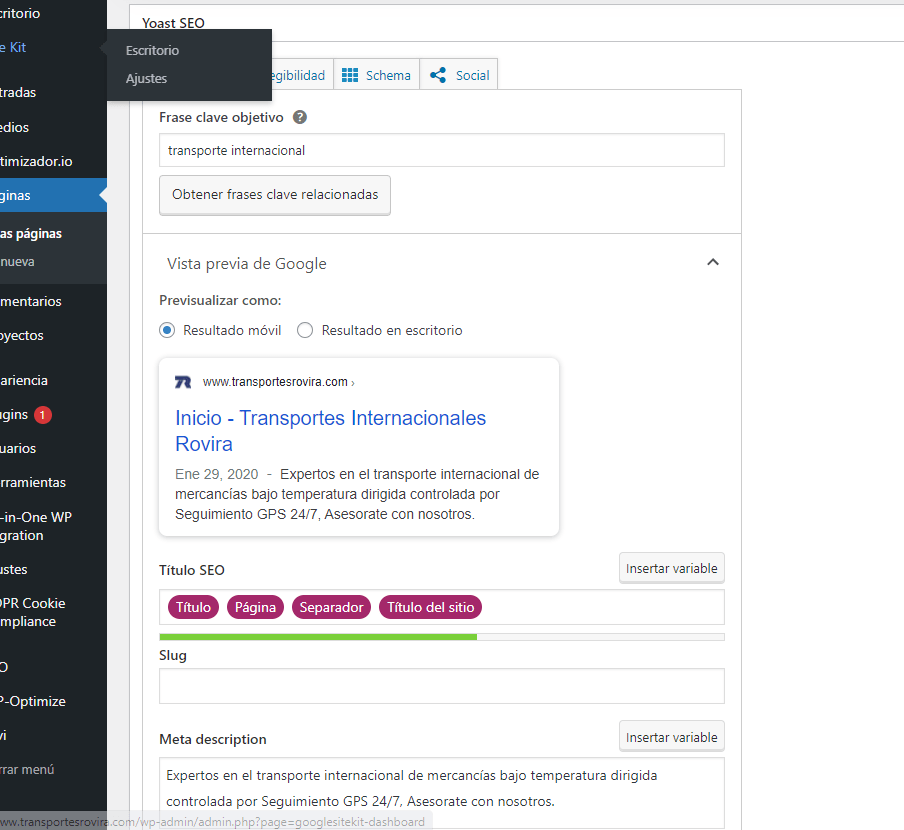
Task: Collapse the Vista previa de Google section
Action: (x=713, y=262)
